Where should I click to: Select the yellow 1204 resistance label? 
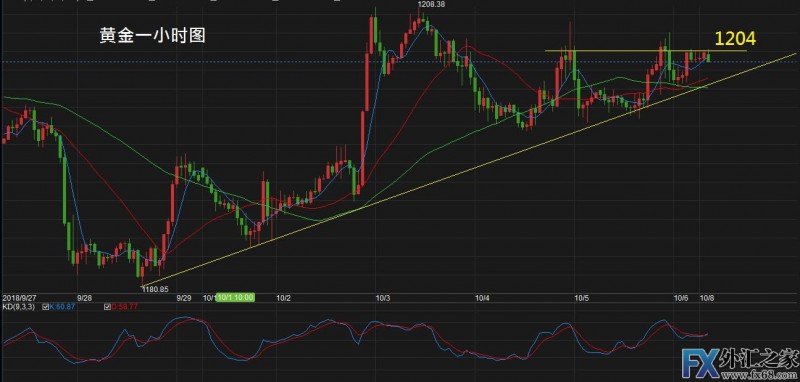735,38
